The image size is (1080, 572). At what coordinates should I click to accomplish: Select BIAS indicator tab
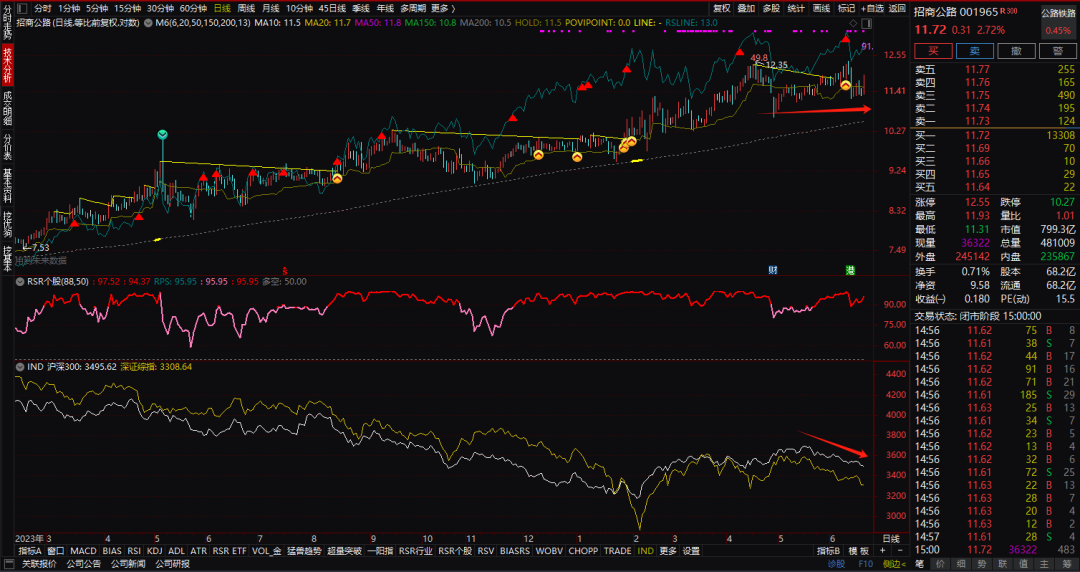[112, 551]
